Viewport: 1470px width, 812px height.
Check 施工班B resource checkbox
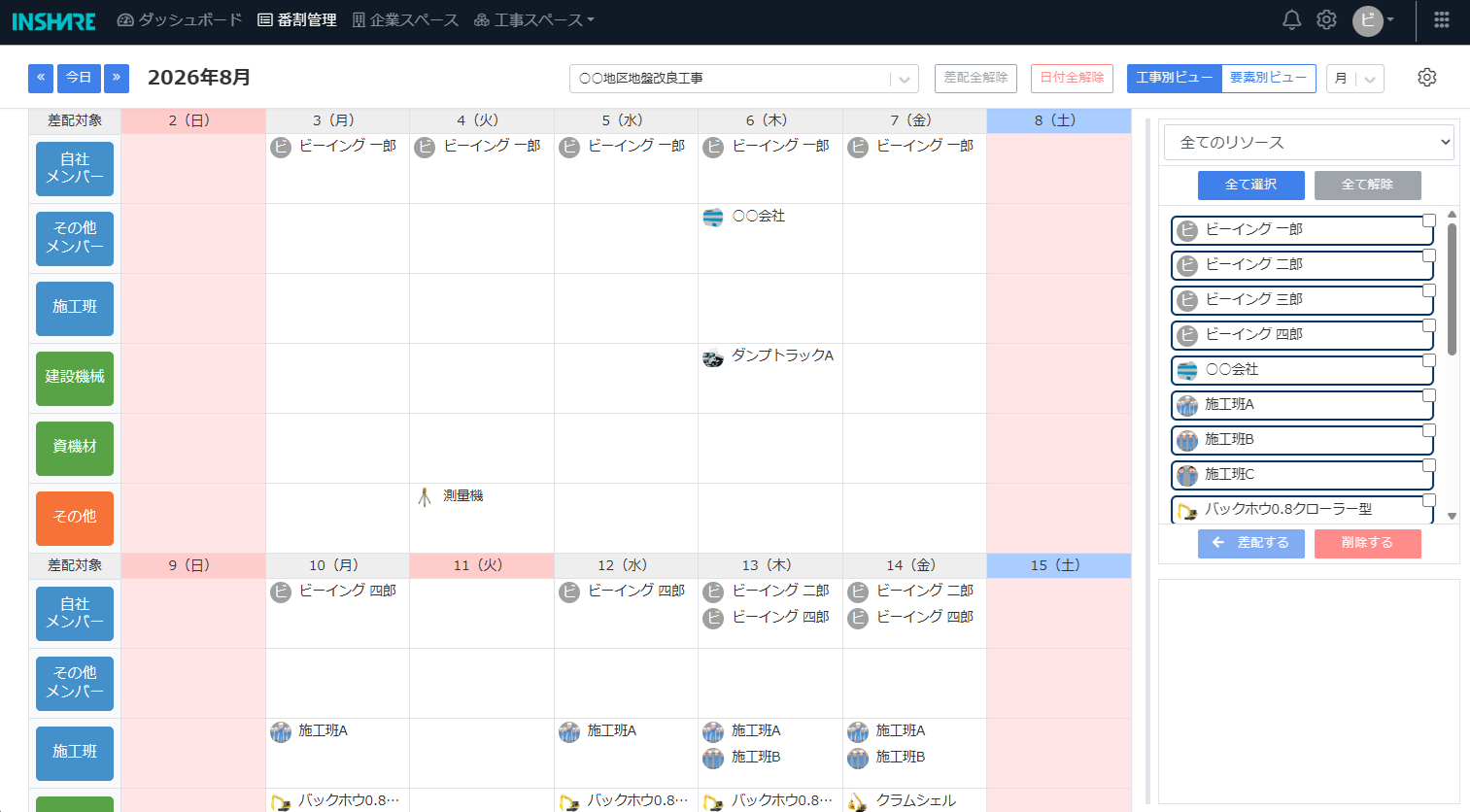[1429, 430]
